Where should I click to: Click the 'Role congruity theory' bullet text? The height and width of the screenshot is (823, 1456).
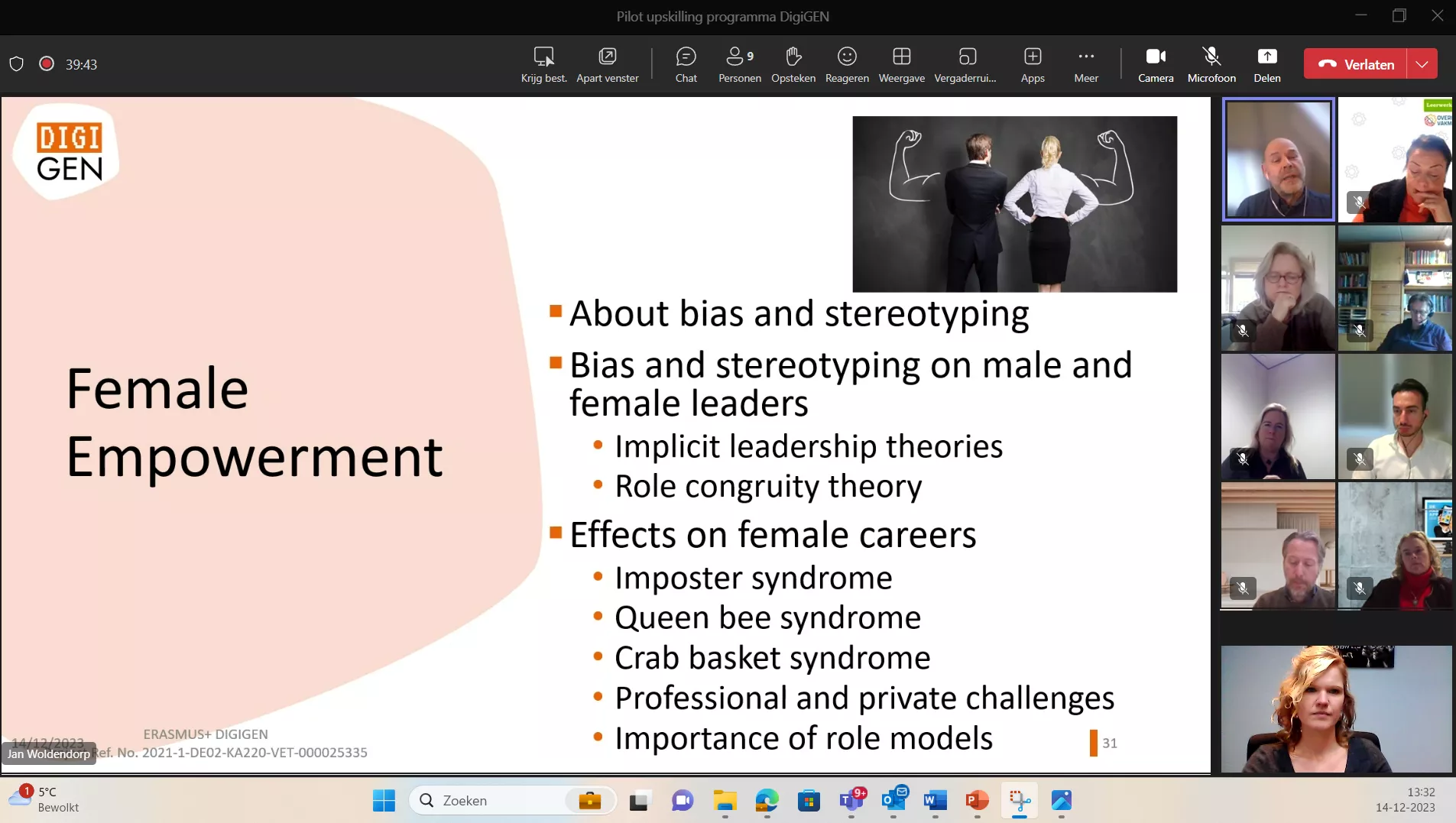pos(768,486)
